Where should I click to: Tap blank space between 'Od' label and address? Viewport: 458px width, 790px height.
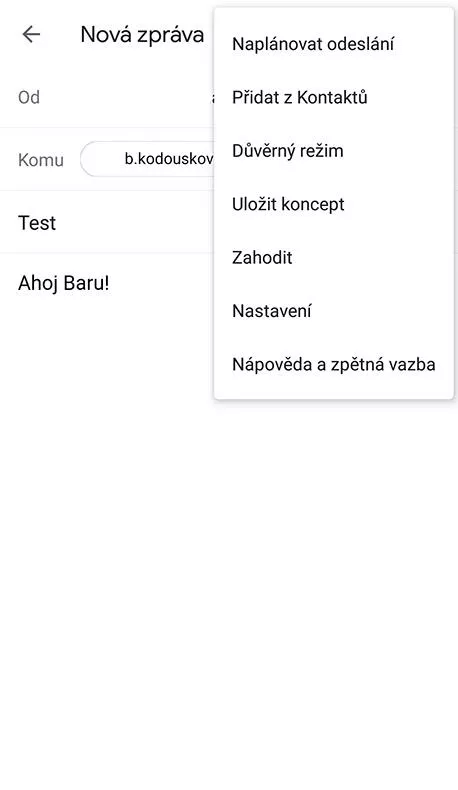coord(125,97)
